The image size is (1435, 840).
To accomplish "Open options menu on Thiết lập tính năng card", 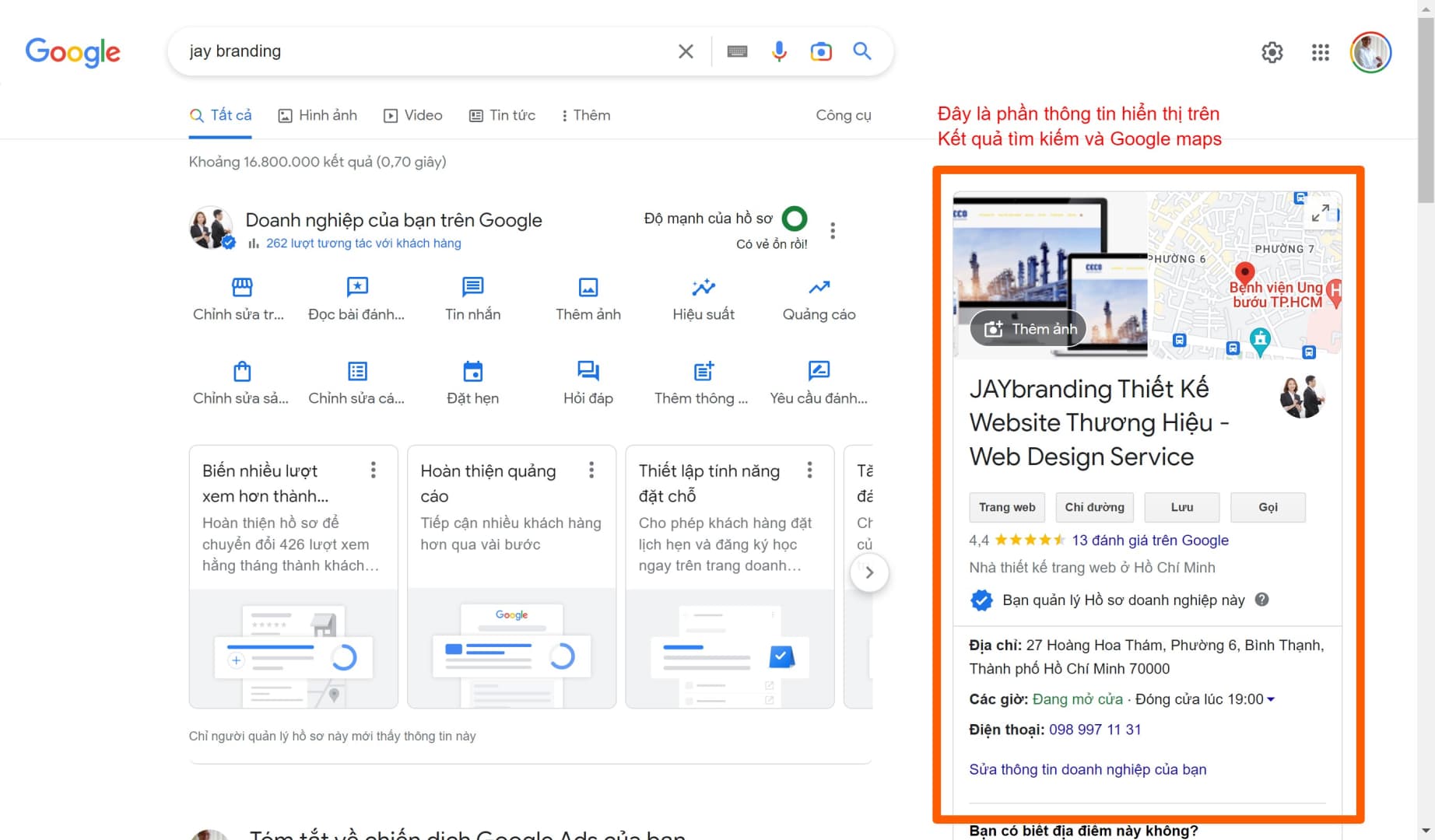I will [x=809, y=470].
